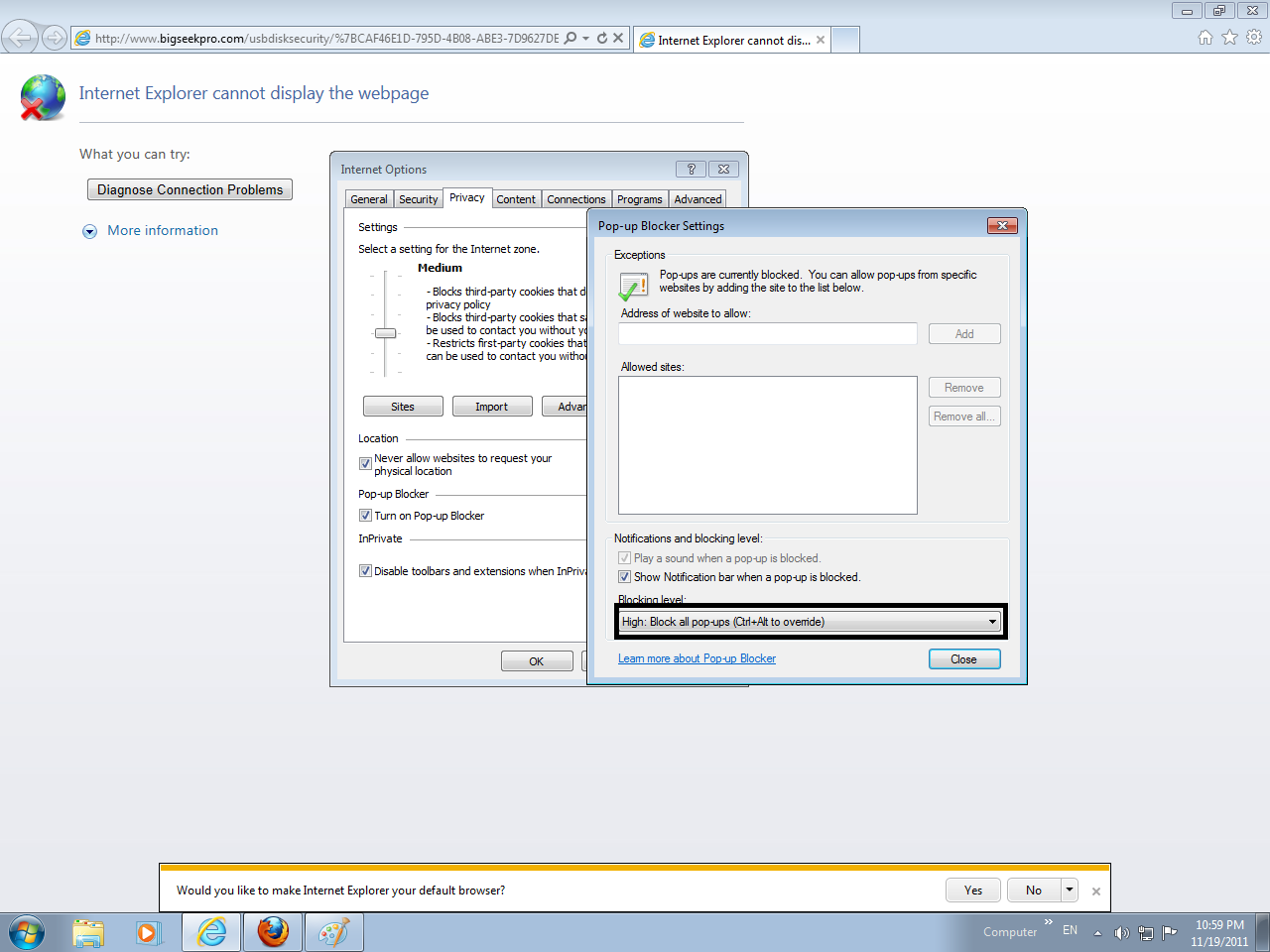Launch Windows Media Player from taskbar
The height and width of the screenshot is (952, 1270).
click(x=148, y=933)
